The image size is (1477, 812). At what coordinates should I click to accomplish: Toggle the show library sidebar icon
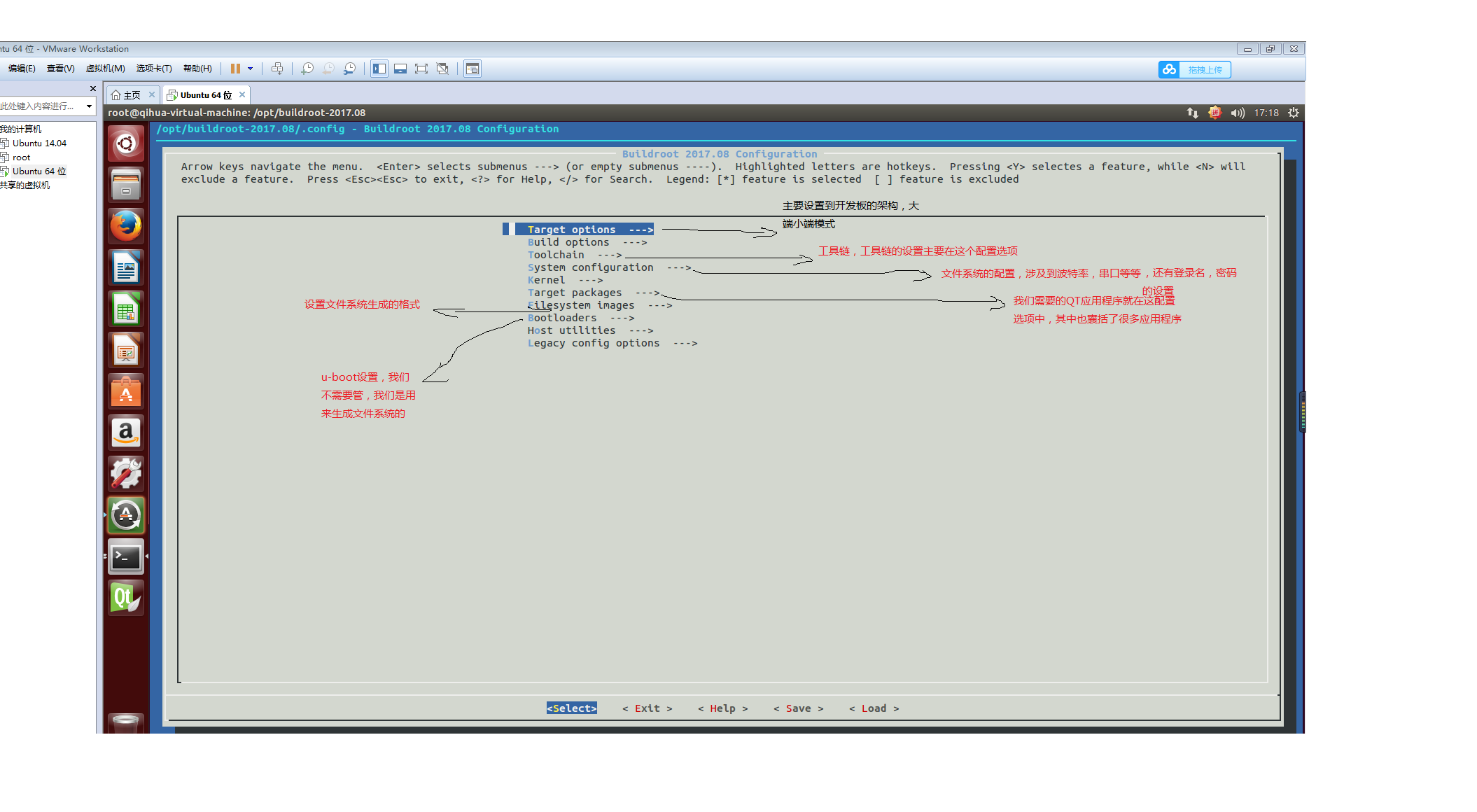tap(379, 69)
